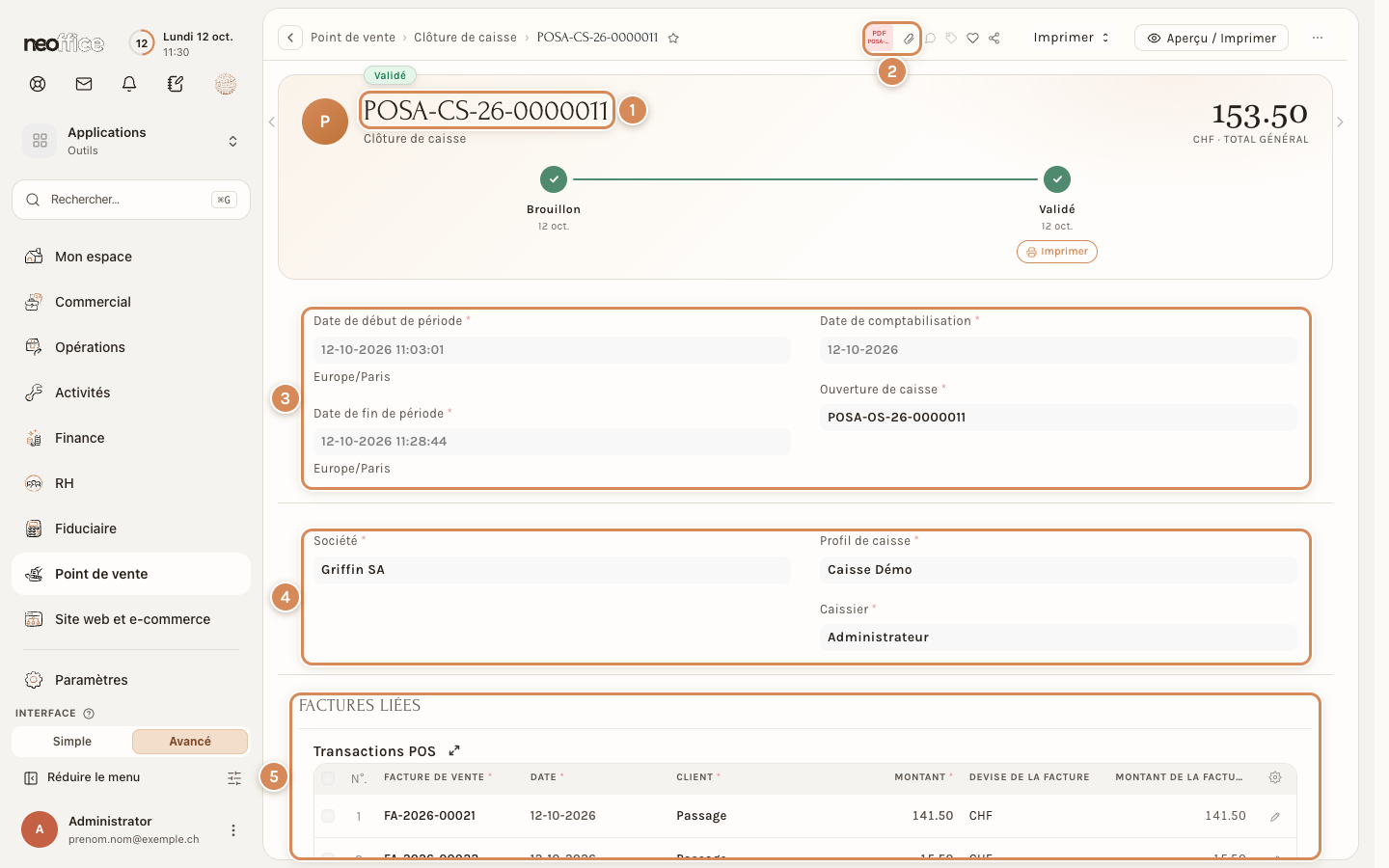The height and width of the screenshot is (868, 1389).
Task: Open the Imprimer dropdown in header
Action: coord(1071,38)
